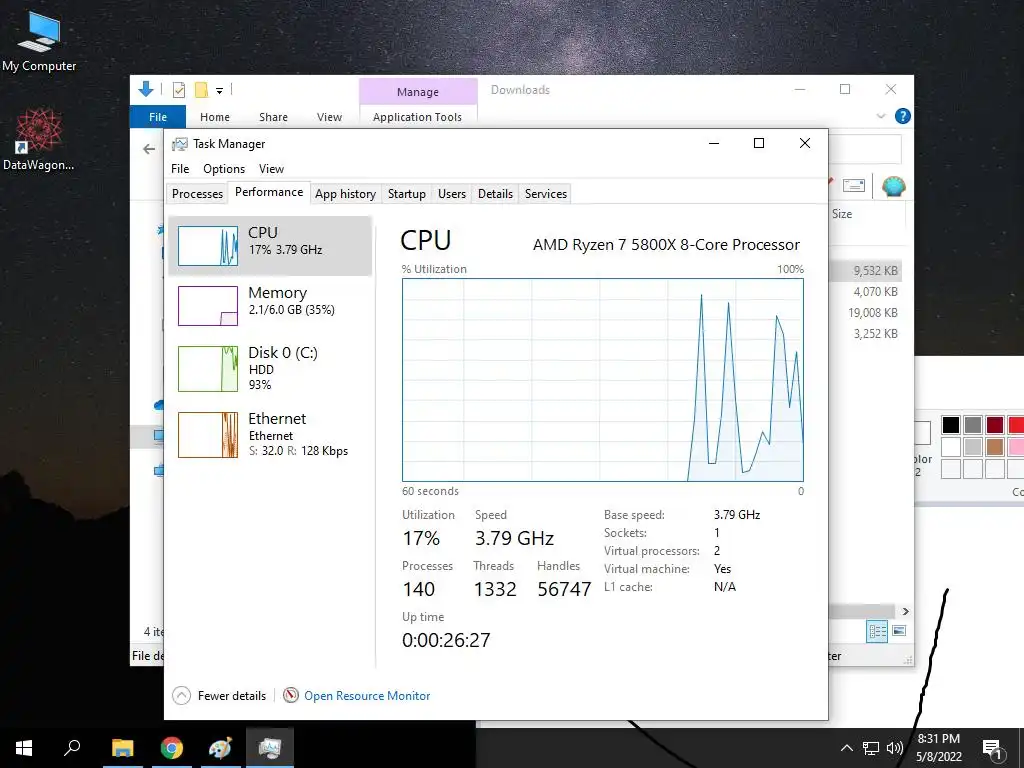Click the Explorer horizontal scrollbar right arrow
Image resolution: width=1024 pixels, height=768 pixels.
point(905,611)
